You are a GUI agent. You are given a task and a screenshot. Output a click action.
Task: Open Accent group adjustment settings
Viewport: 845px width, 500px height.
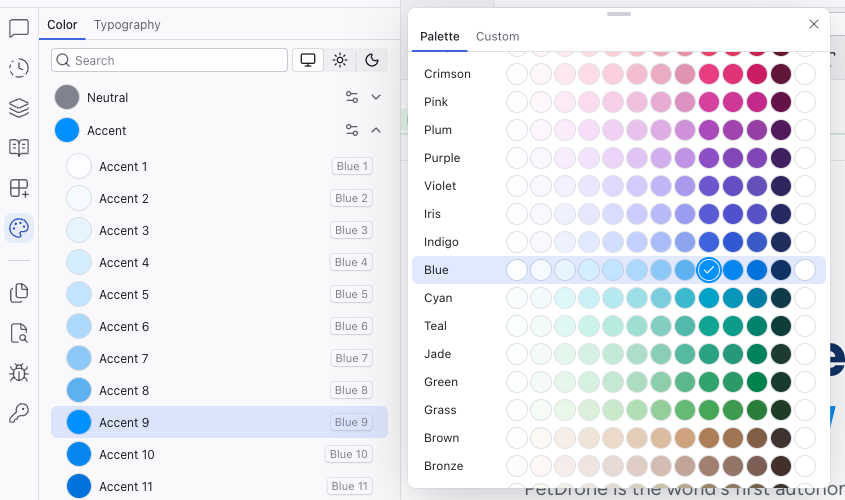(x=352, y=130)
